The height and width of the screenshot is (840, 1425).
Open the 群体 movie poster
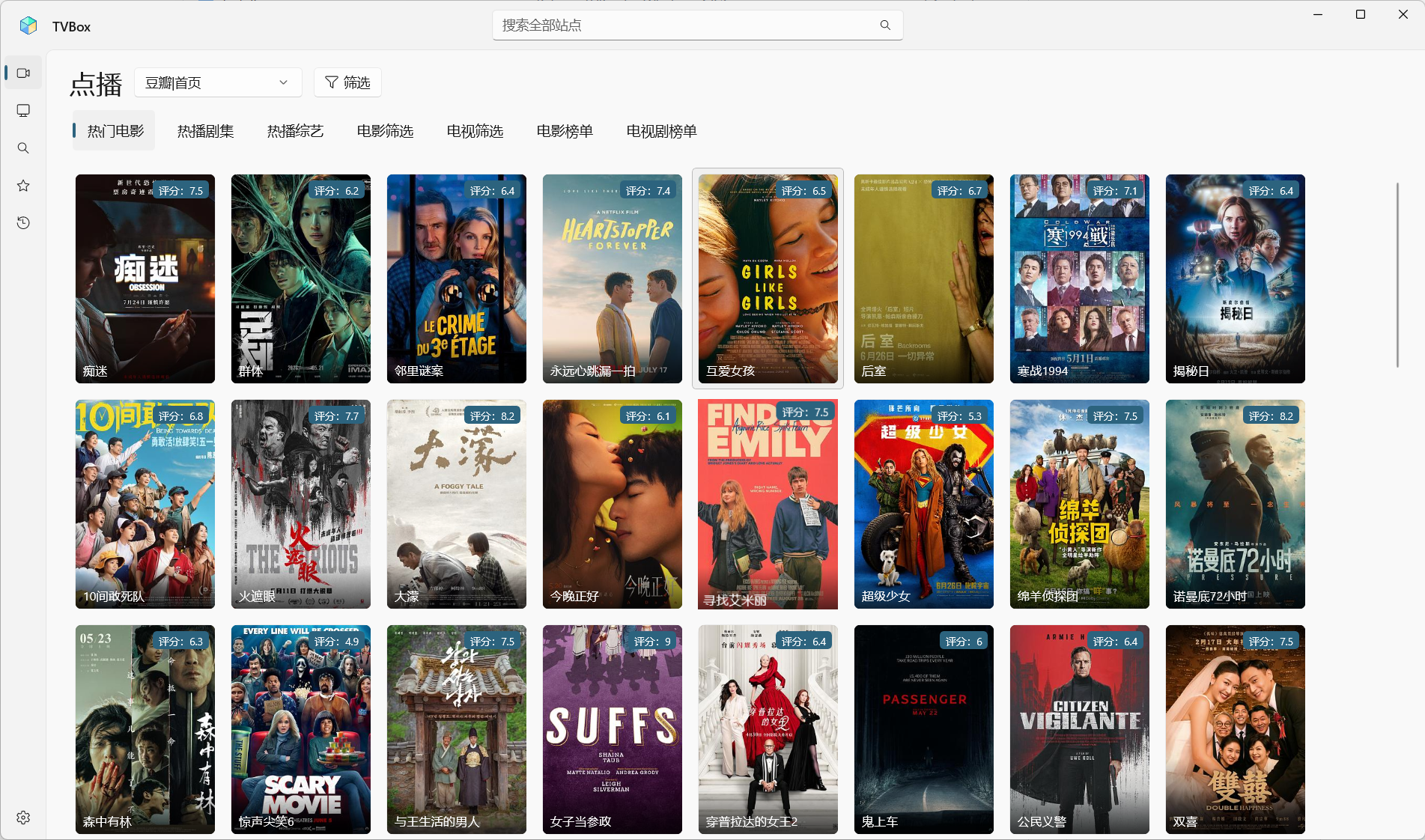[x=301, y=279]
